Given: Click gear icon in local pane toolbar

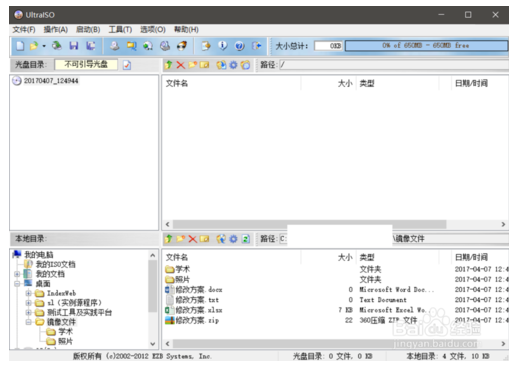Looking at the screenshot, I should coord(233,239).
